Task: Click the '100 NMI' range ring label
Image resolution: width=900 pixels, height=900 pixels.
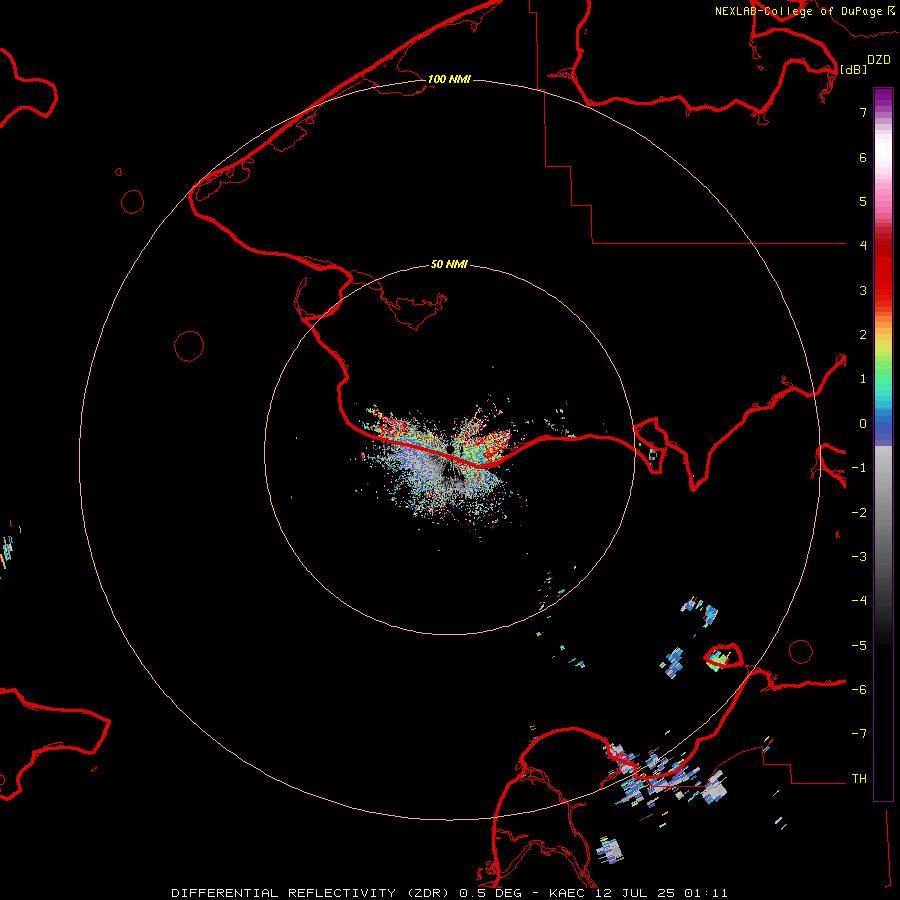Action: coord(449,79)
